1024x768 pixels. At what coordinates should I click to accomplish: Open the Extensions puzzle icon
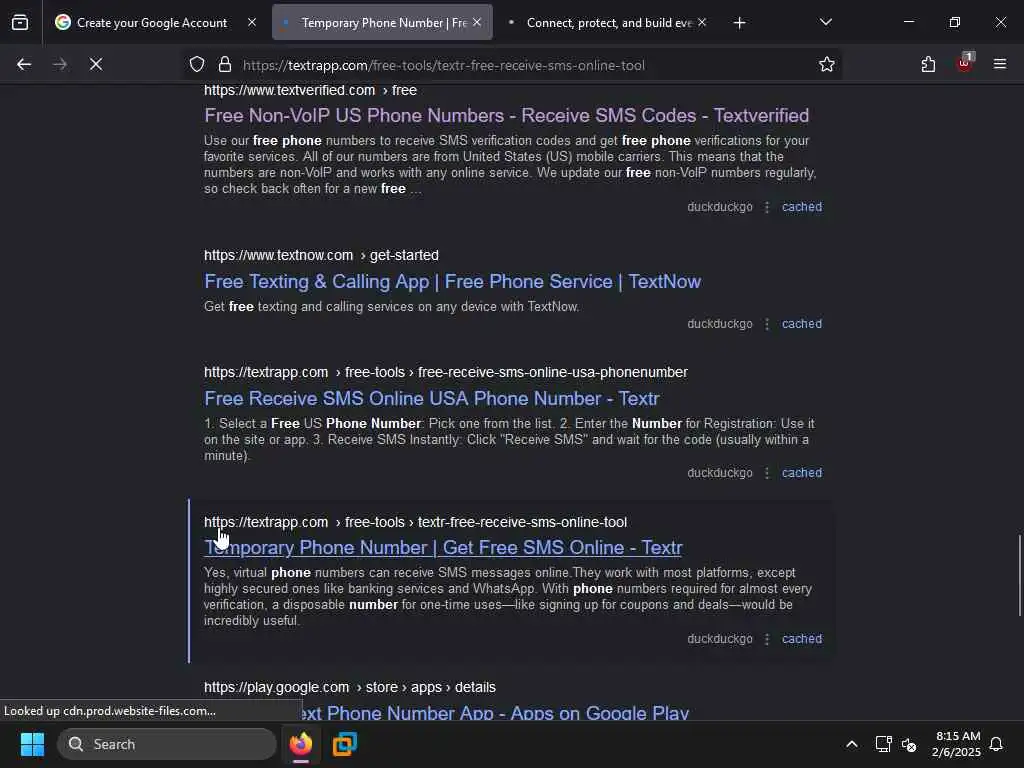928,65
